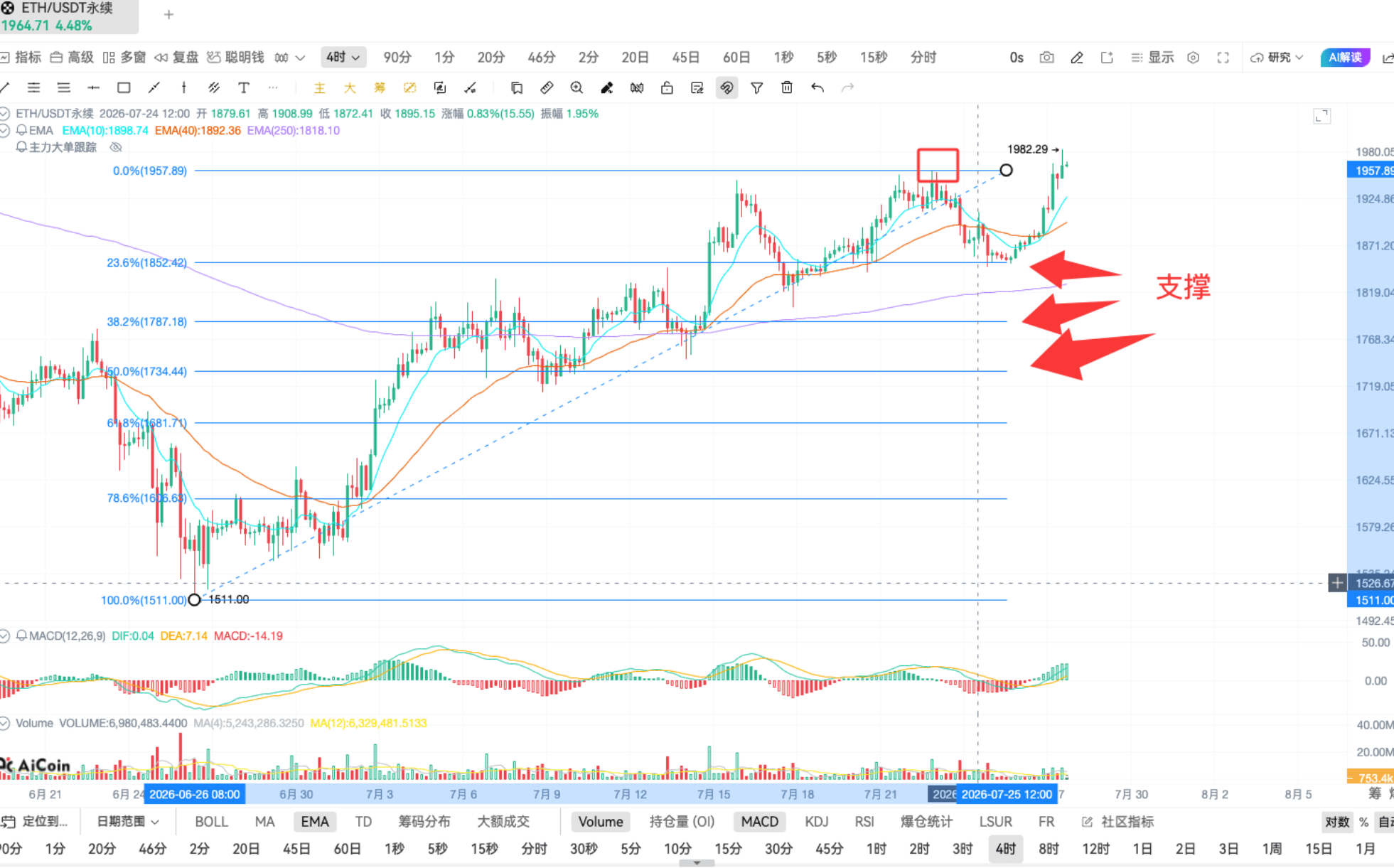The width and height of the screenshot is (1394, 868).
Task: Click the 定位到... button
Action: pos(36,822)
